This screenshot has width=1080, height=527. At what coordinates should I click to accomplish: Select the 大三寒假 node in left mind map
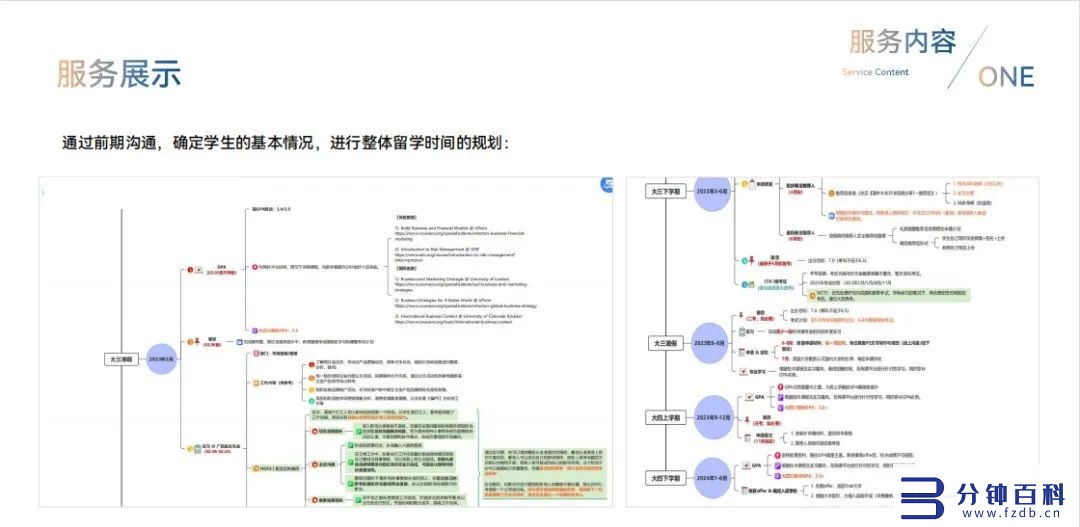point(123,359)
